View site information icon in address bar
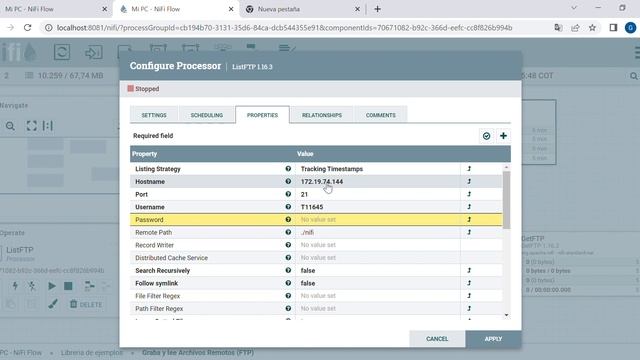This screenshot has width=640, height=360. point(49,28)
